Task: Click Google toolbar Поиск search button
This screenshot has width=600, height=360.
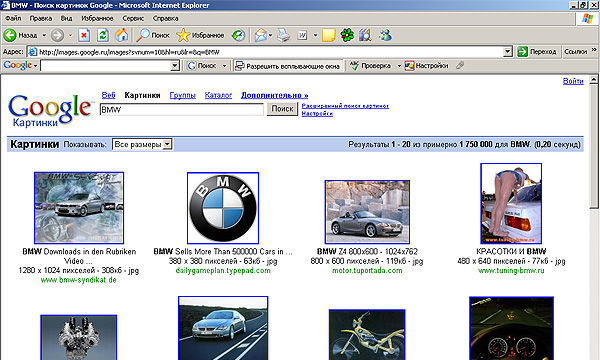Action: click(202, 66)
